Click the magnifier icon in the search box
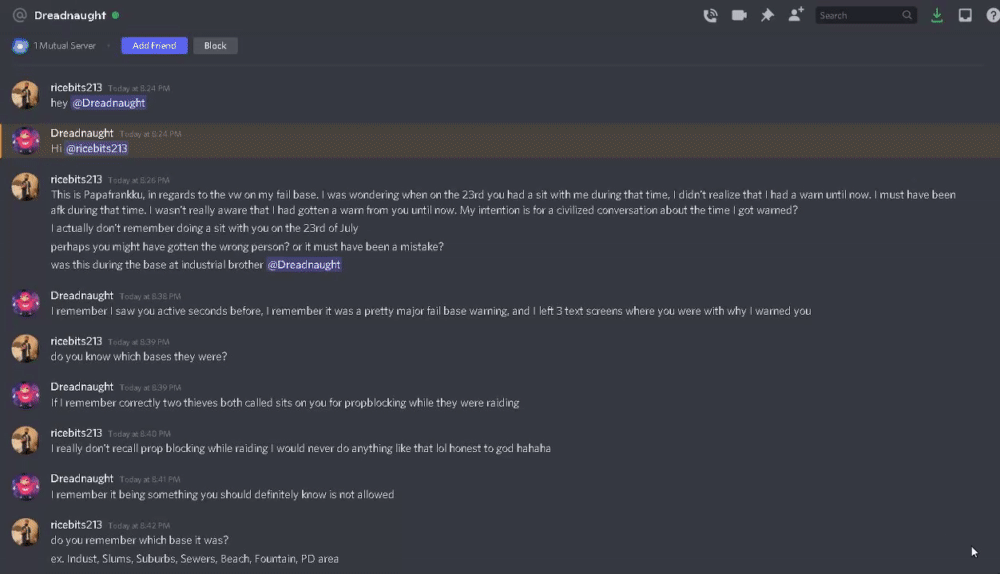 point(907,15)
